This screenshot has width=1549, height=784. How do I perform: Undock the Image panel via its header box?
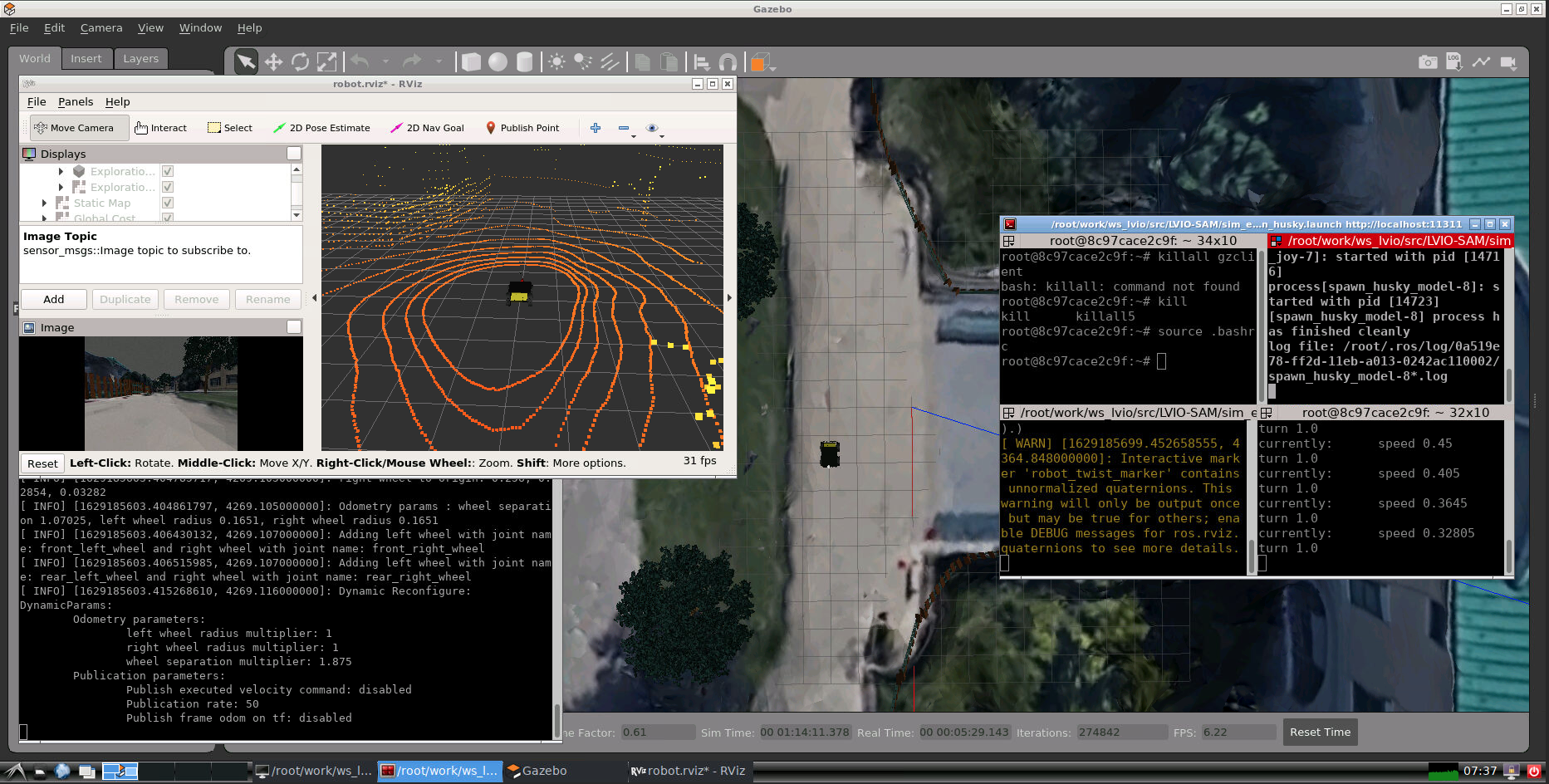(x=294, y=327)
